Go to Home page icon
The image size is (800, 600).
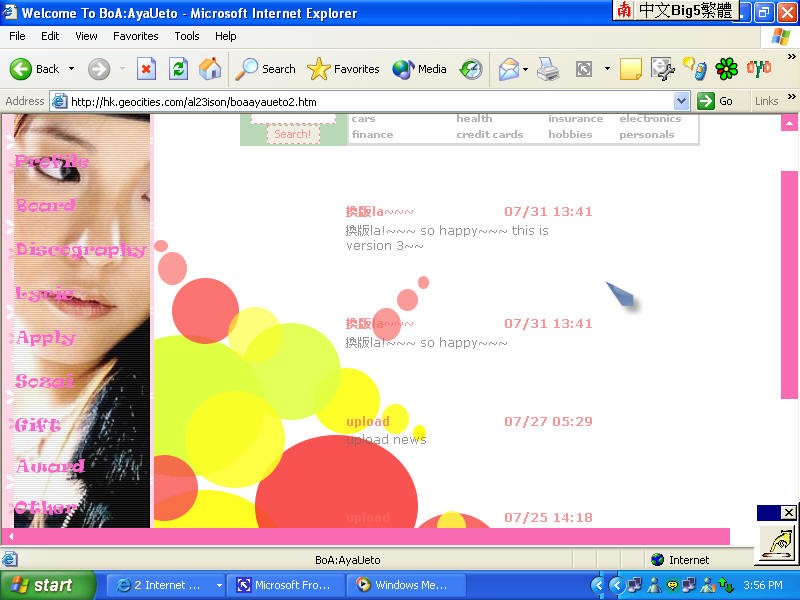coord(210,69)
